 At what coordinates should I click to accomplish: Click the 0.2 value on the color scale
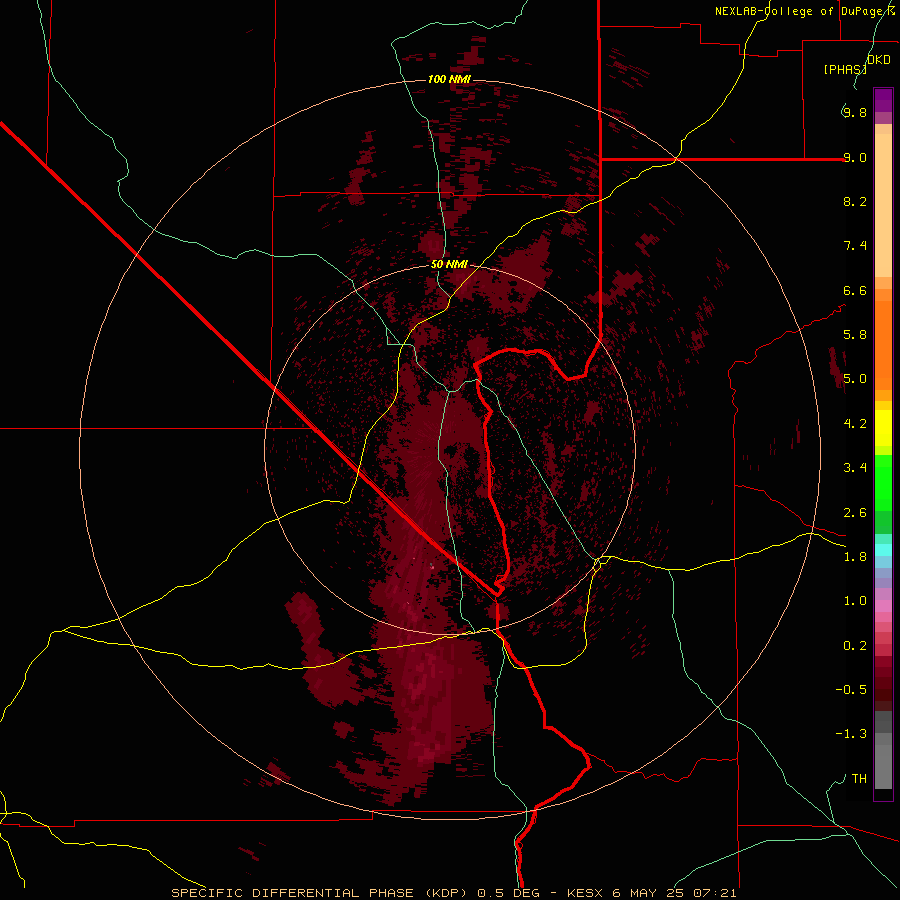[x=855, y=646]
